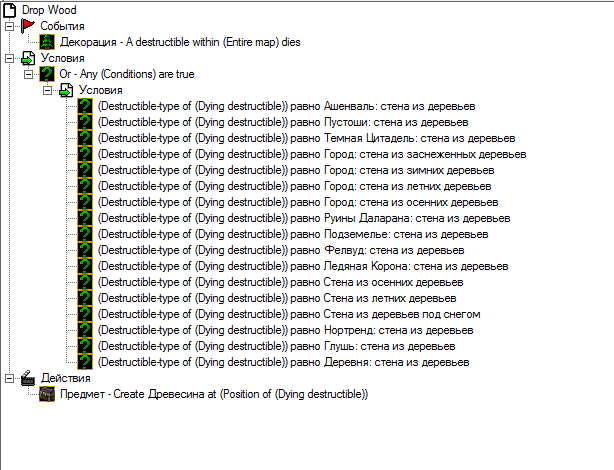Select condition Город: стена из осенних деревьев
Viewport: 614px width, 470px height.
tap(298, 202)
